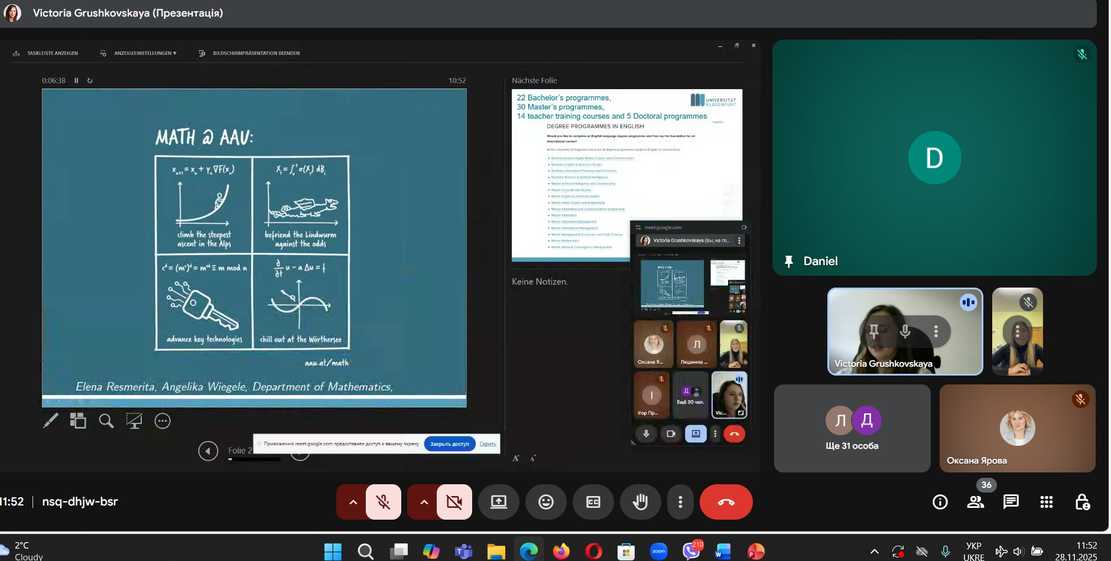Expand microphone audio settings chevron
Screen dimensions: 1111x561
352,502
